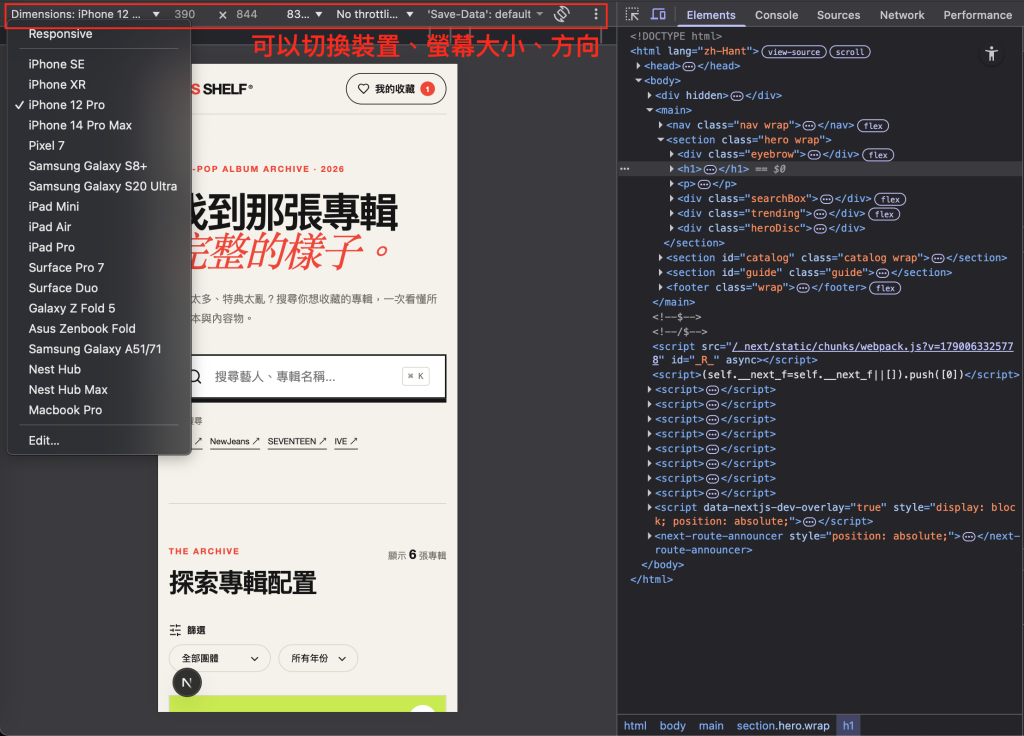Expand the footer class wrap node

[x=660, y=287]
